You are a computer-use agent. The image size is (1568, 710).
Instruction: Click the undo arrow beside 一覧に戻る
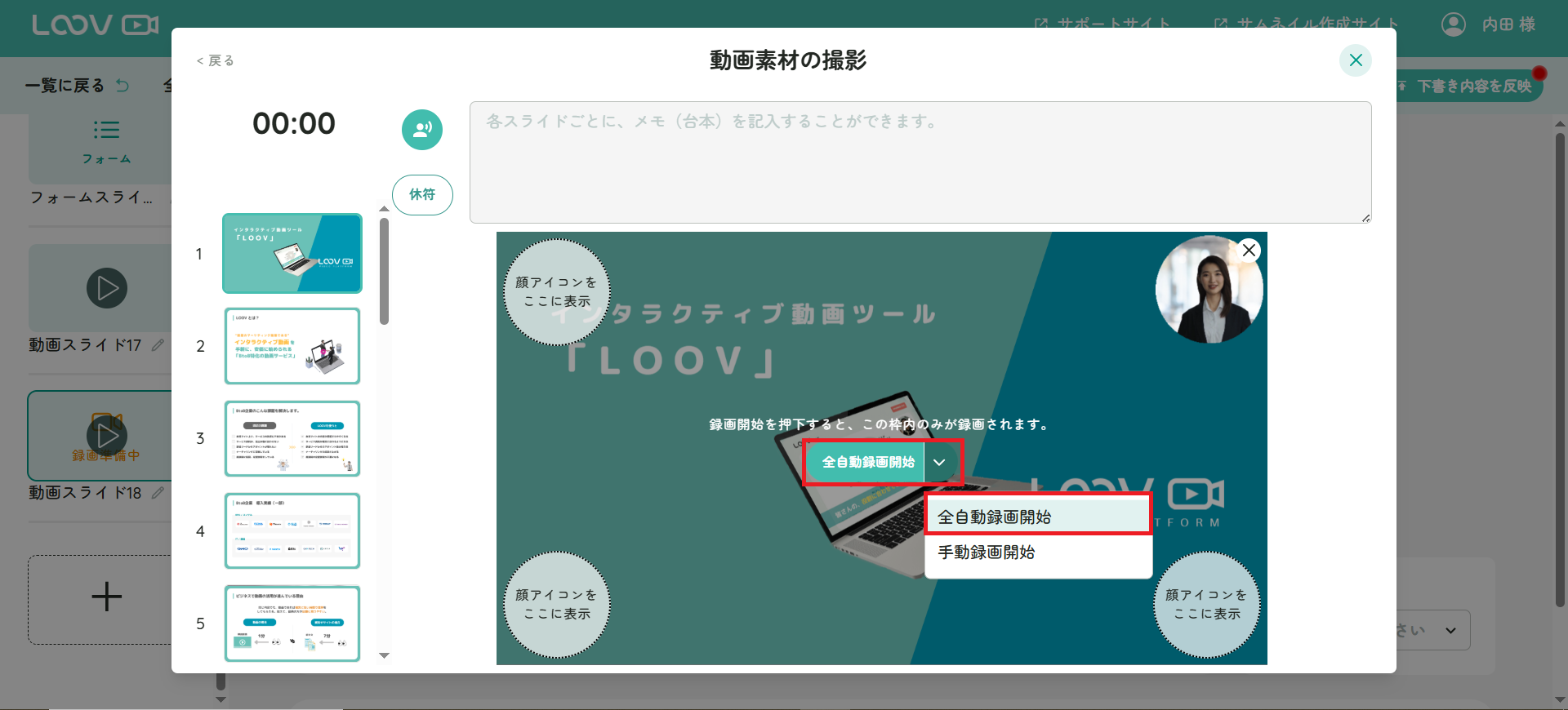click(122, 86)
